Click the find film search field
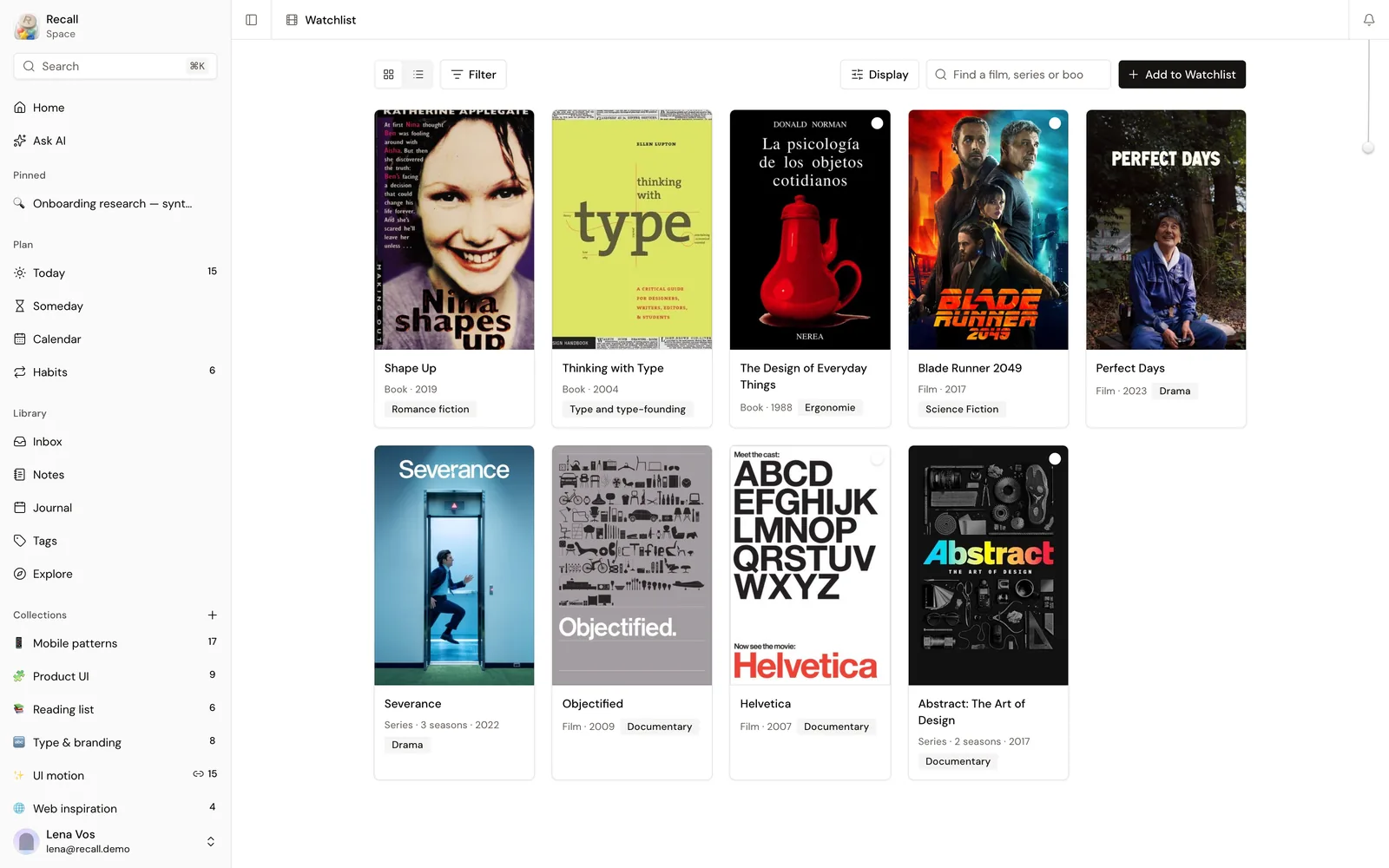 tap(1018, 75)
